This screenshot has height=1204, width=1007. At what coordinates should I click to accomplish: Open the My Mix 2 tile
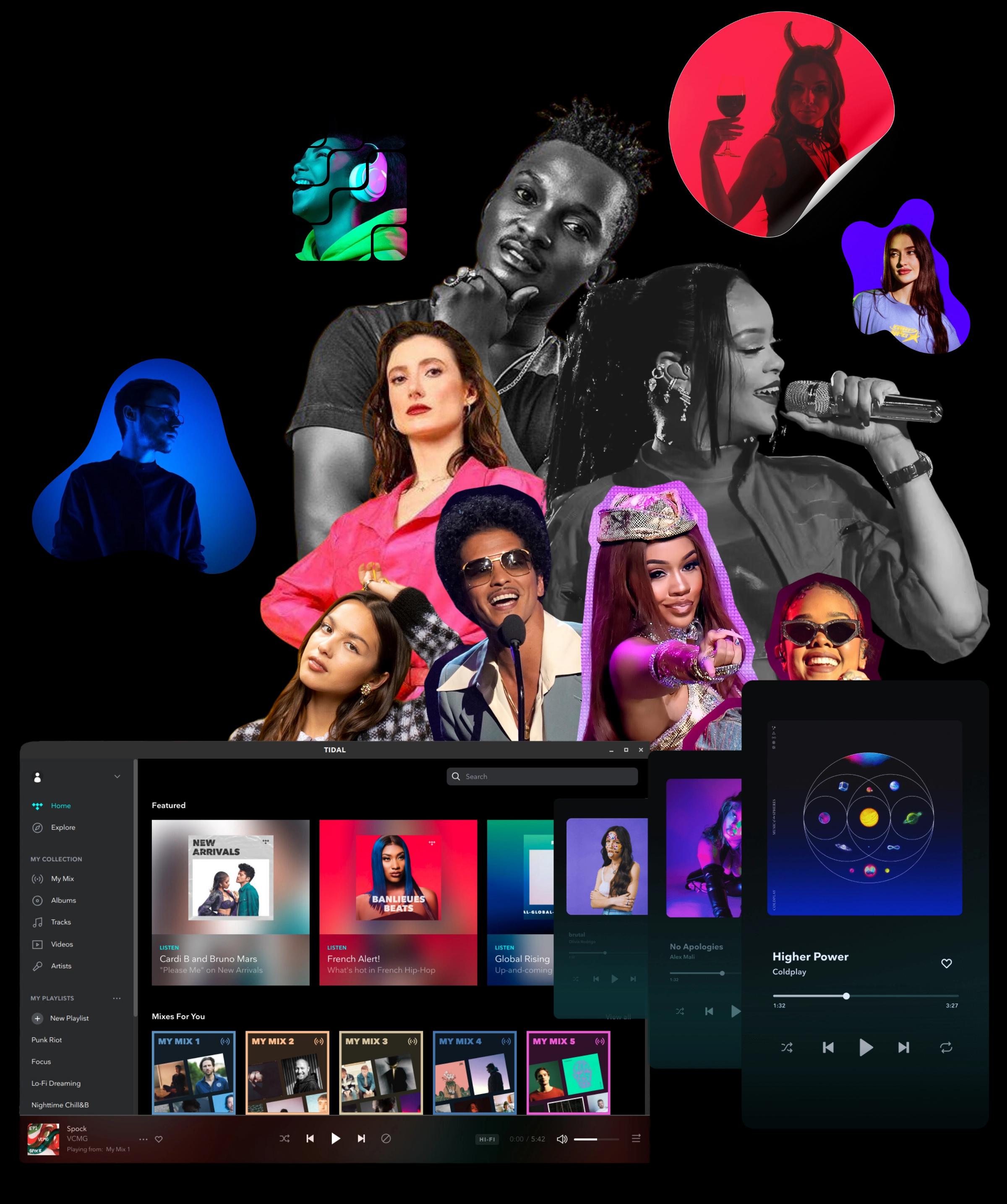tap(287, 1073)
